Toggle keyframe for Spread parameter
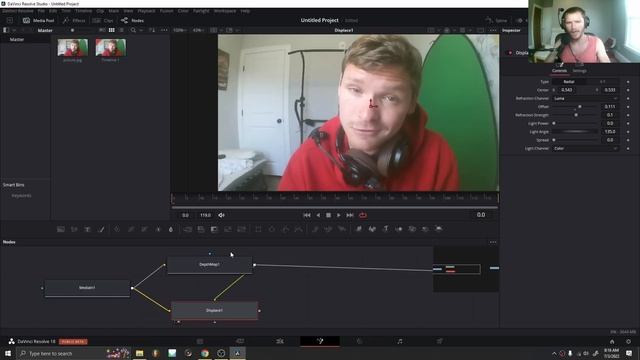The height and width of the screenshot is (360, 640). click(628, 140)
